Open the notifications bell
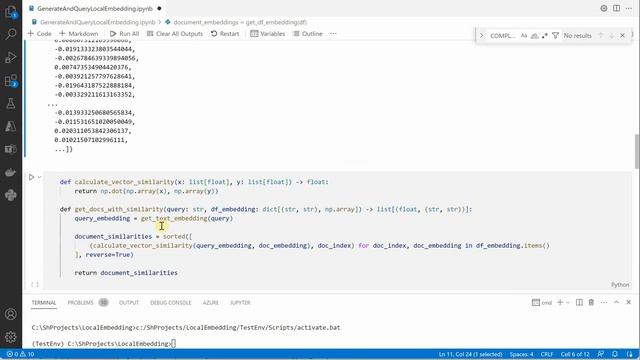The width and height of the screenshot is (640, 360). [615, 354]
